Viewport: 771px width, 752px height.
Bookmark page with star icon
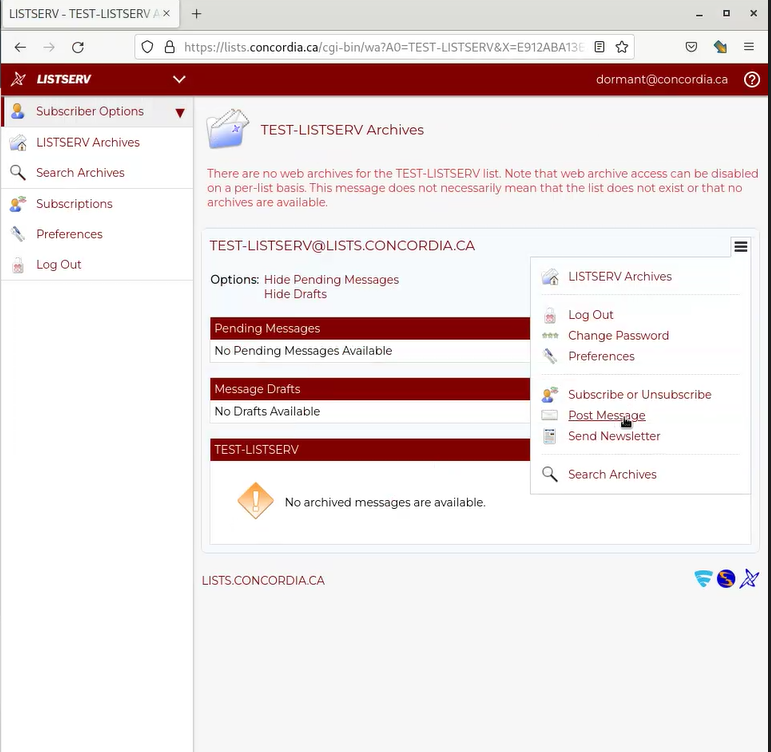(x=622, y=47)
